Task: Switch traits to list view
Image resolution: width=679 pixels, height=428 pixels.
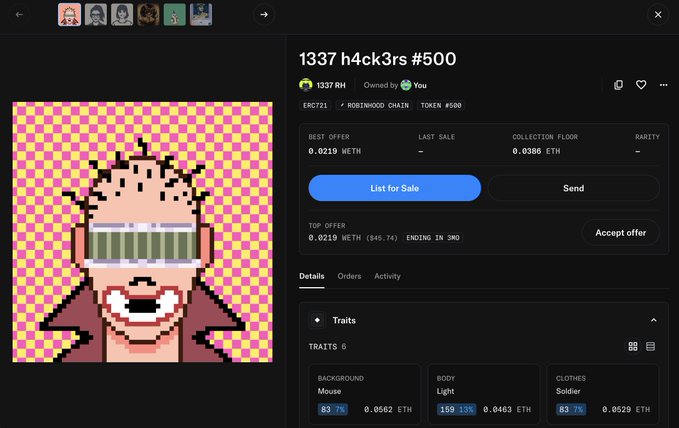Action: coord(650,346)
